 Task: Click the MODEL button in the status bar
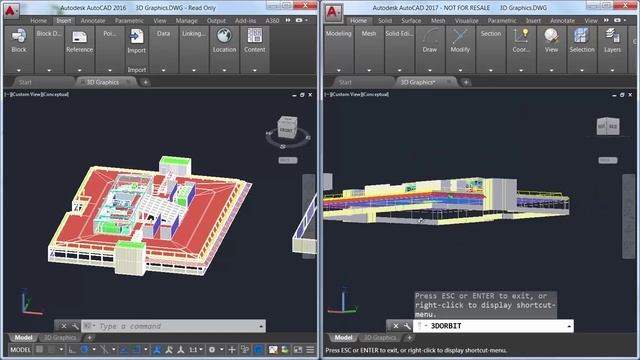[x=20, y=350]
